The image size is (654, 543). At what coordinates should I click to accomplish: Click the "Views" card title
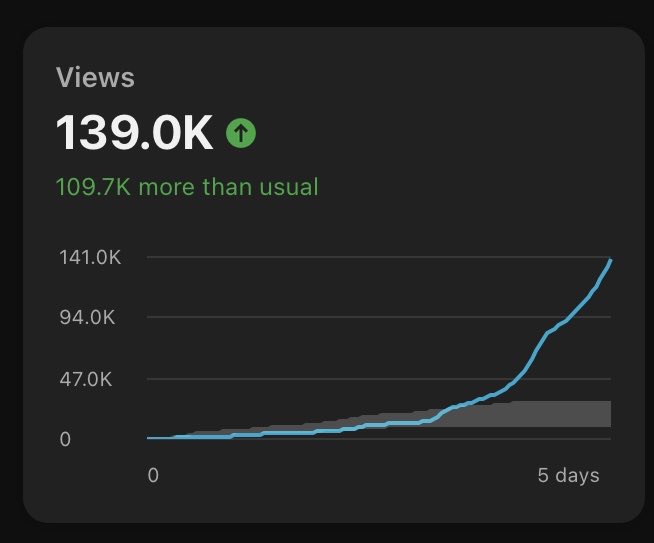coord(96,78)
